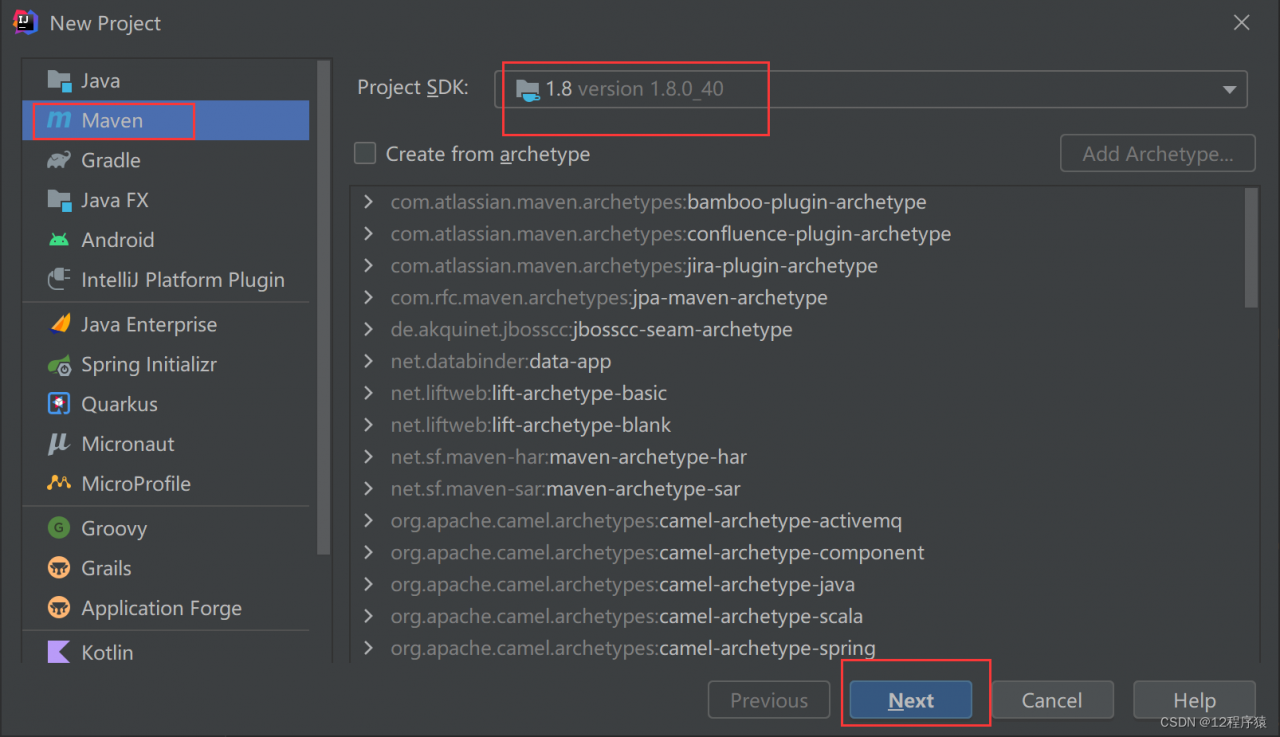The image size is (1280, 737).
Task: Click the "New Project" title text
Action: point(105,23)
